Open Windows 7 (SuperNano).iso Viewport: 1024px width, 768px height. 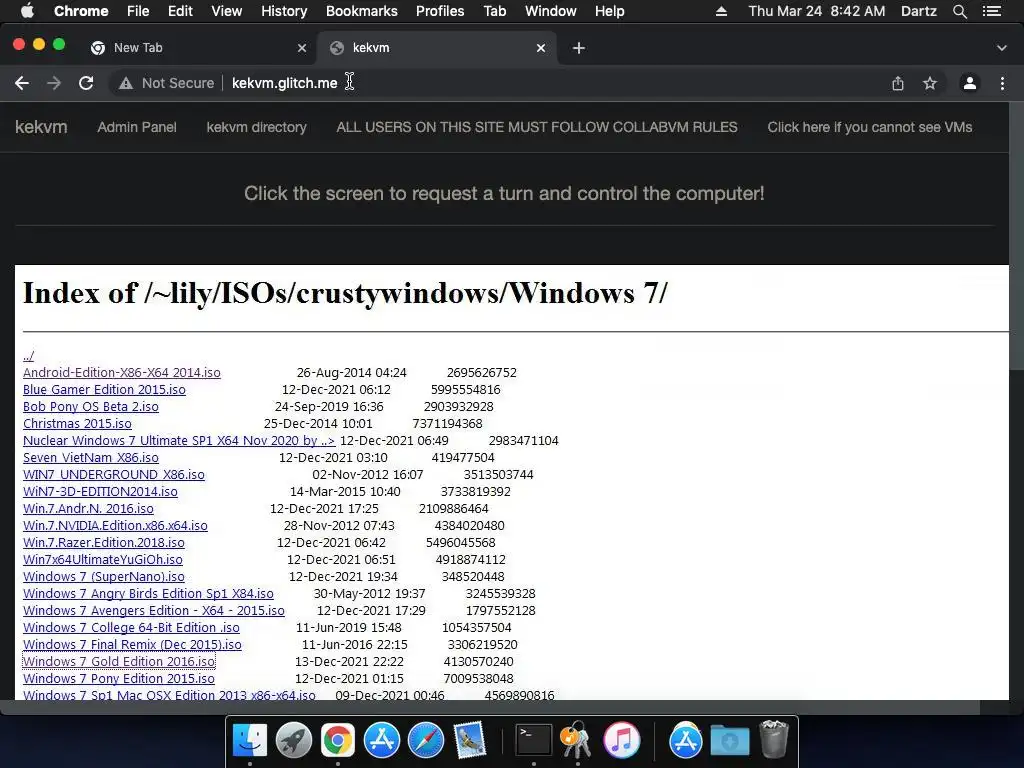(104, 576)
